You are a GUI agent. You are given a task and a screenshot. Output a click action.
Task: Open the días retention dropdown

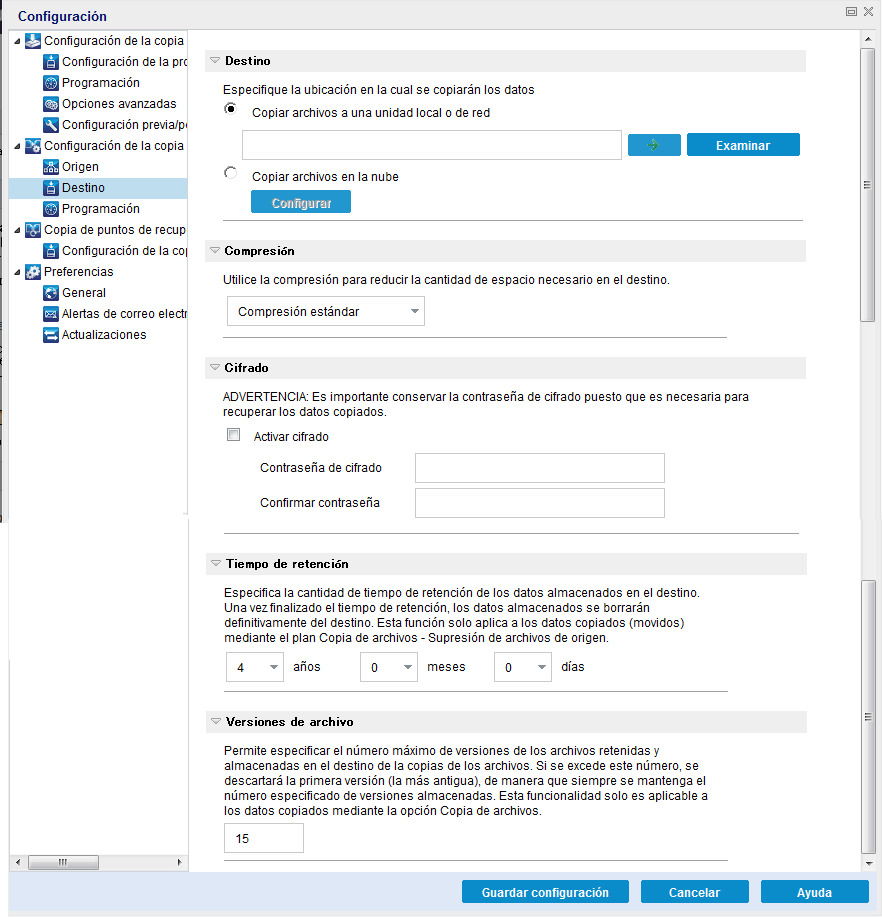[x=523, y=667]
